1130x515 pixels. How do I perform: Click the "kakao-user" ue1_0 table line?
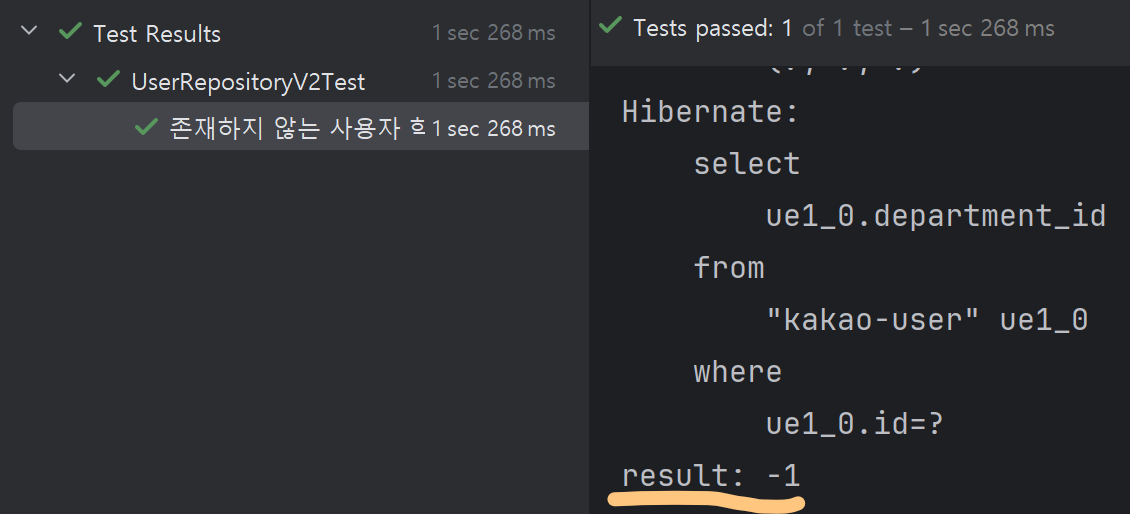pyautogui.click(x=926, y=321)
